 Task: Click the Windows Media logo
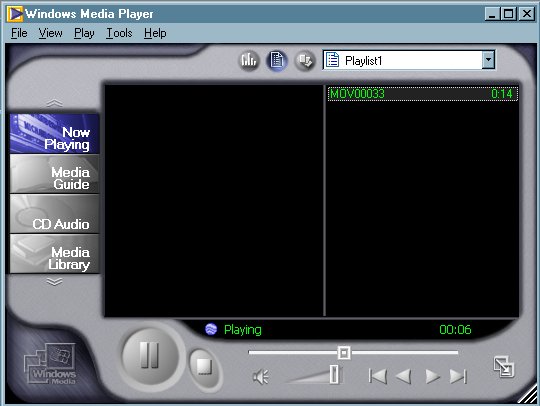point(50,364)
